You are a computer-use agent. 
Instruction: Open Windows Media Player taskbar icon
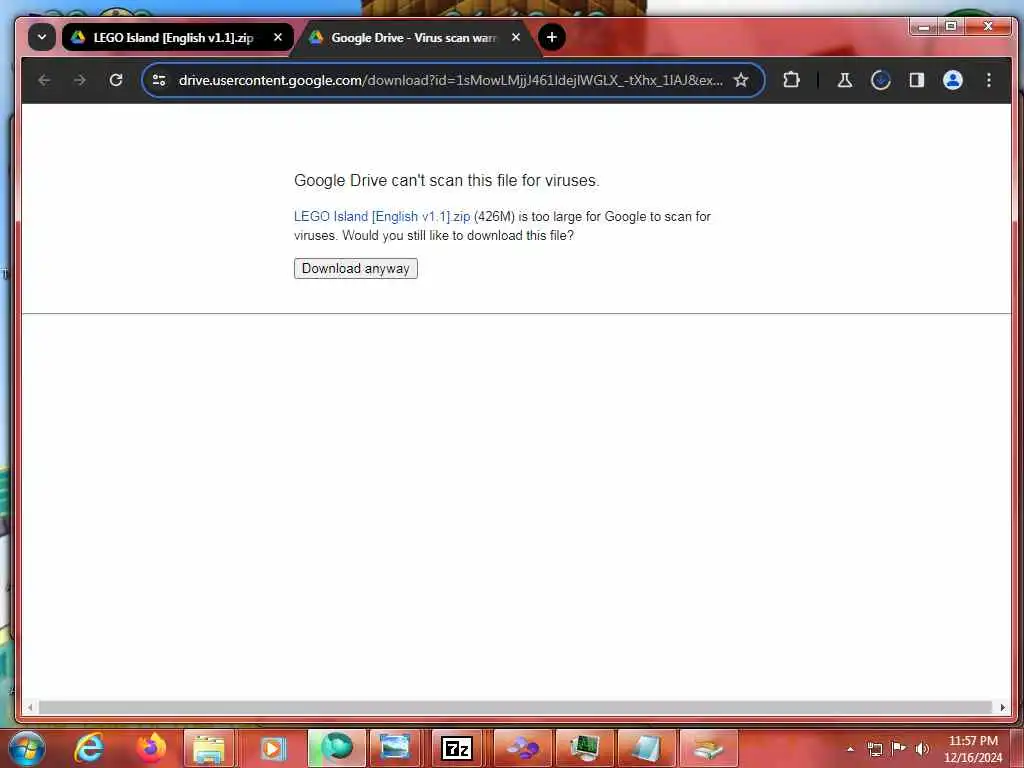click(x=272, y=748)
